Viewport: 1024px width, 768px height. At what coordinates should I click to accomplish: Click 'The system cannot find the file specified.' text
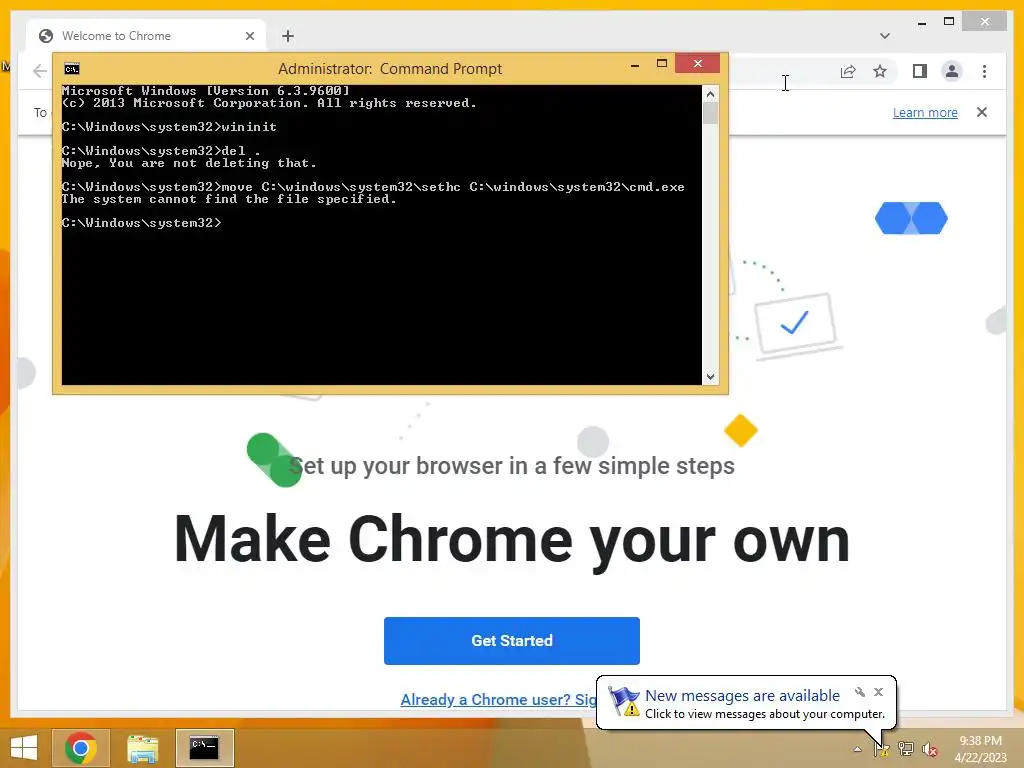point(229,199)
